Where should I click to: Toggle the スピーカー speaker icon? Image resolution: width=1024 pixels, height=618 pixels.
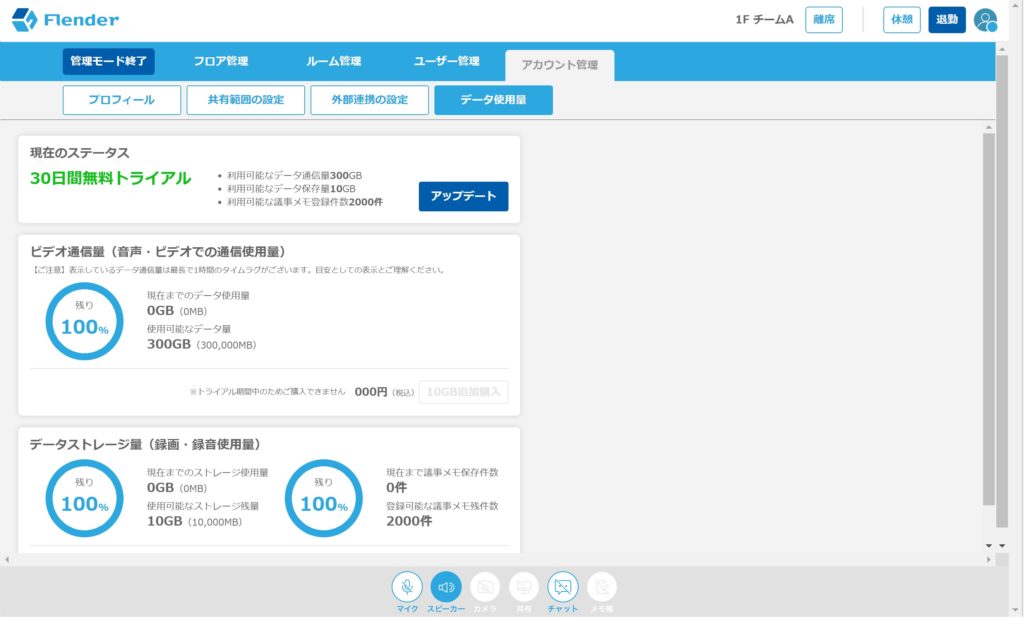pyautogui.click(x=446, y=586)
